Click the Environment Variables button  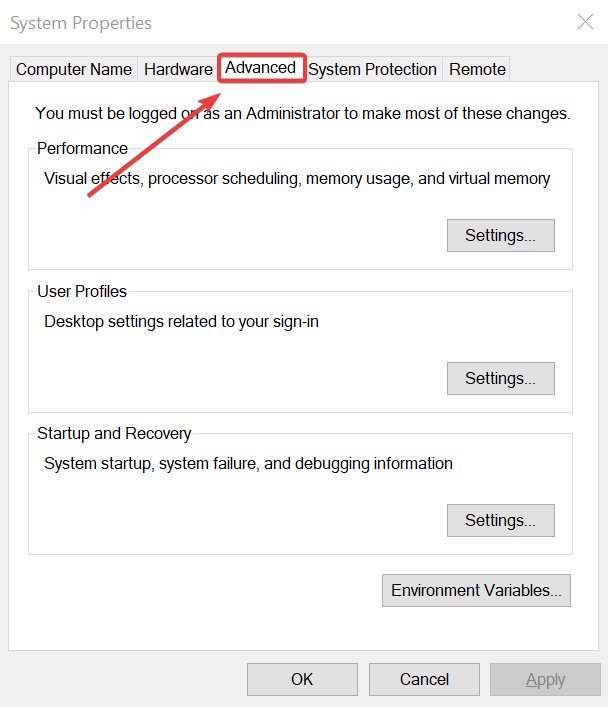tap(476, 590)
